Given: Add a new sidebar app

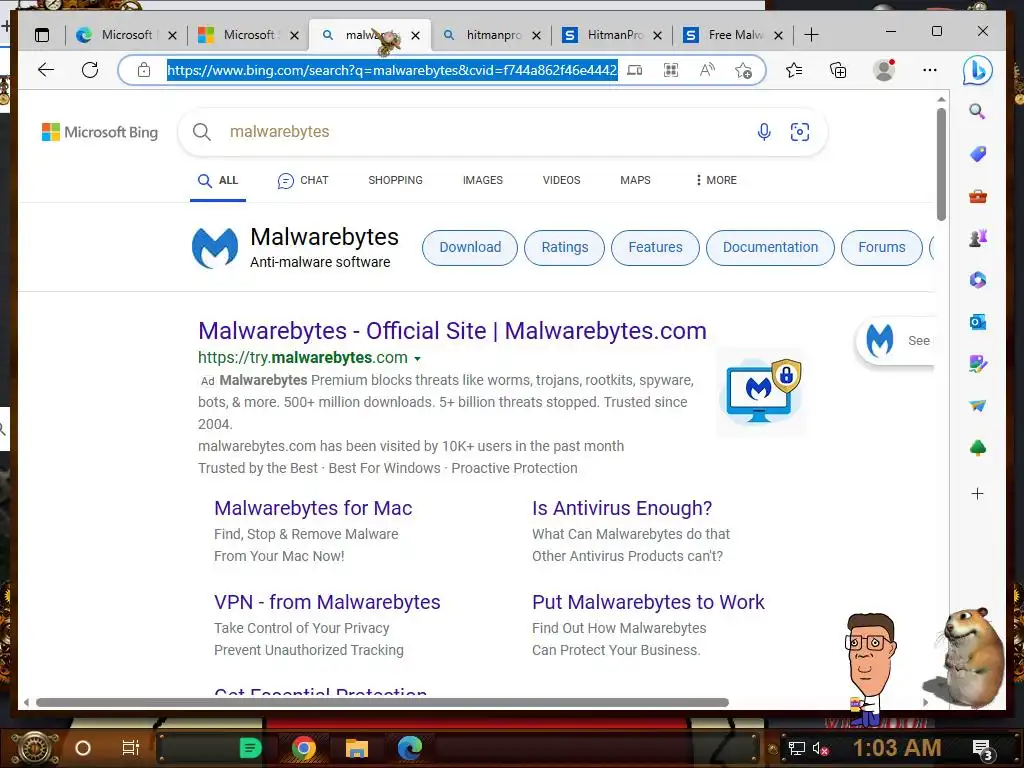Looking at the screenshot, I should click(978, 494).
